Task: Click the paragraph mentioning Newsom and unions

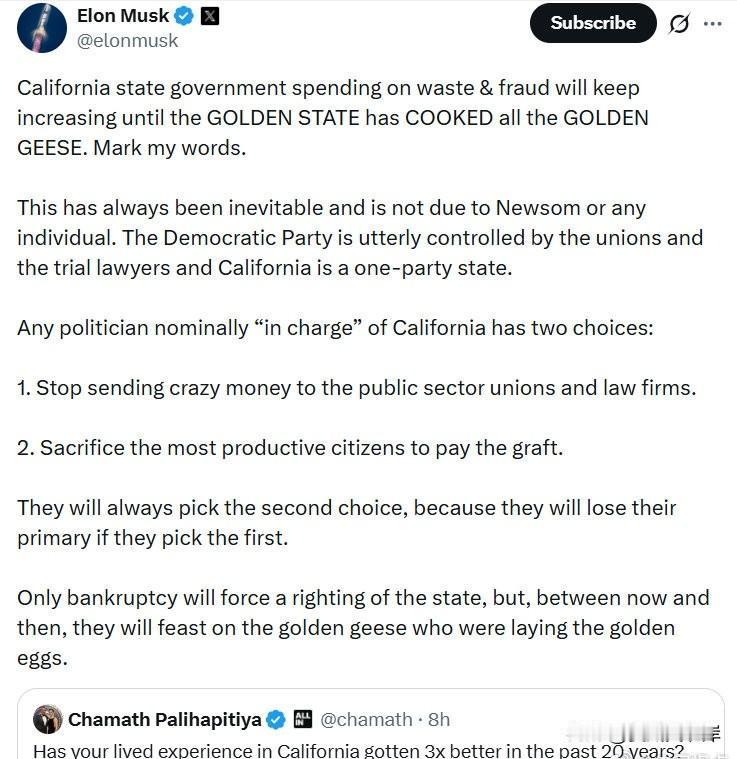Action: coord(358,238)
